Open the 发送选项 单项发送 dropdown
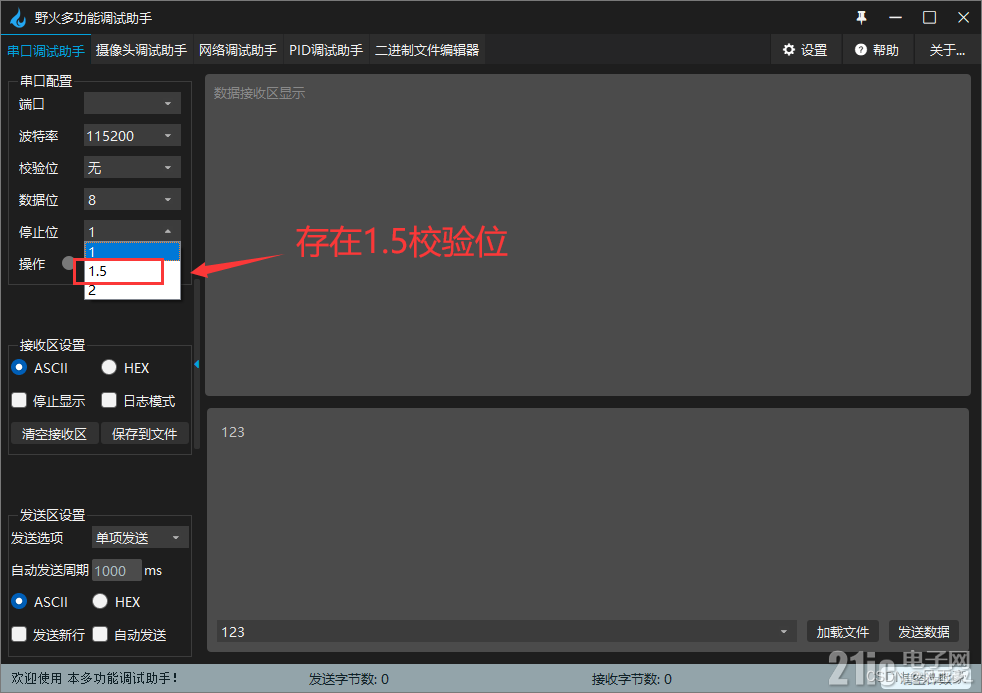The image size is (982, 693). click(x=140, y=537)
